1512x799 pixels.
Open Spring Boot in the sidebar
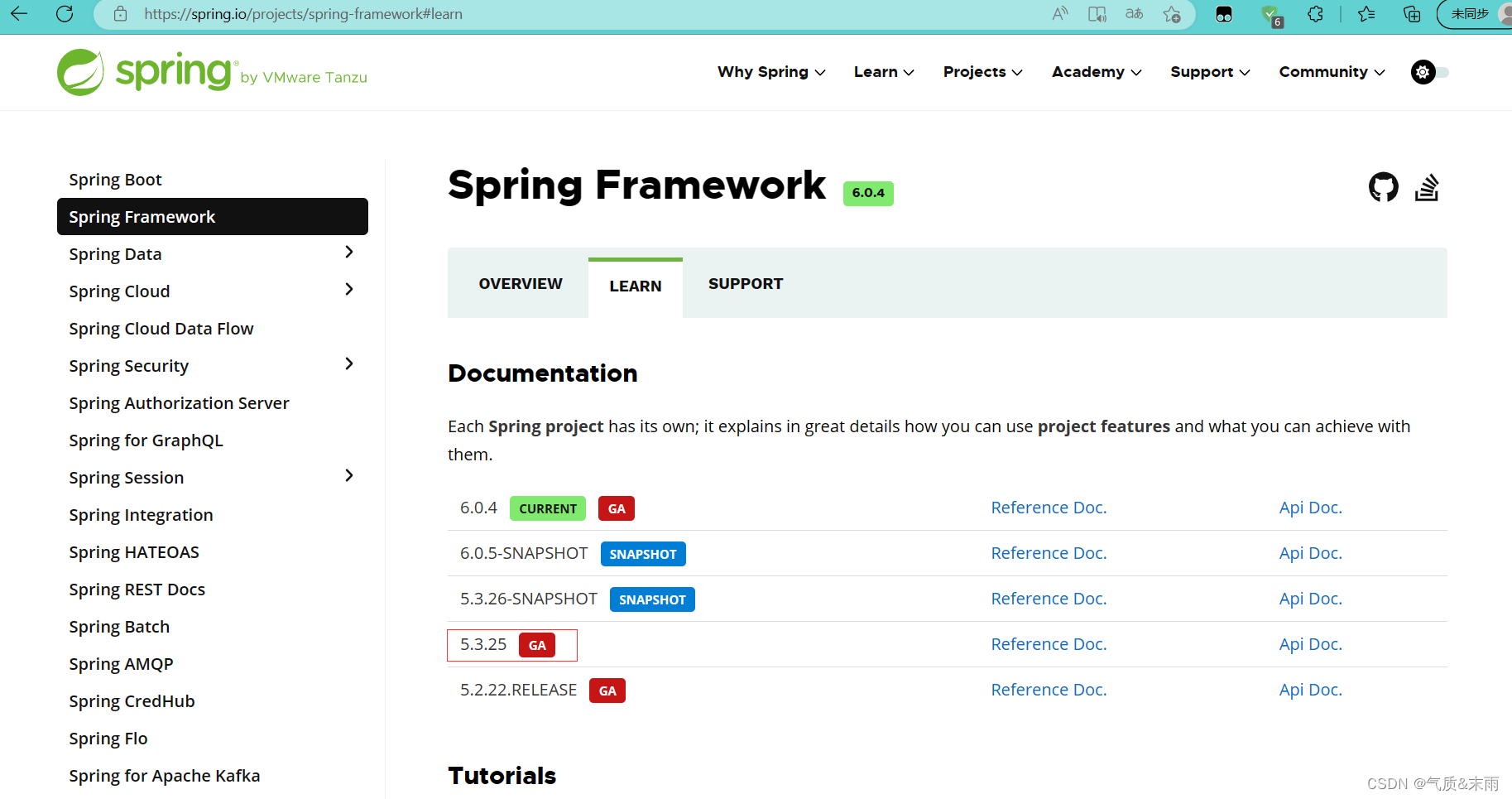[116, 180]
